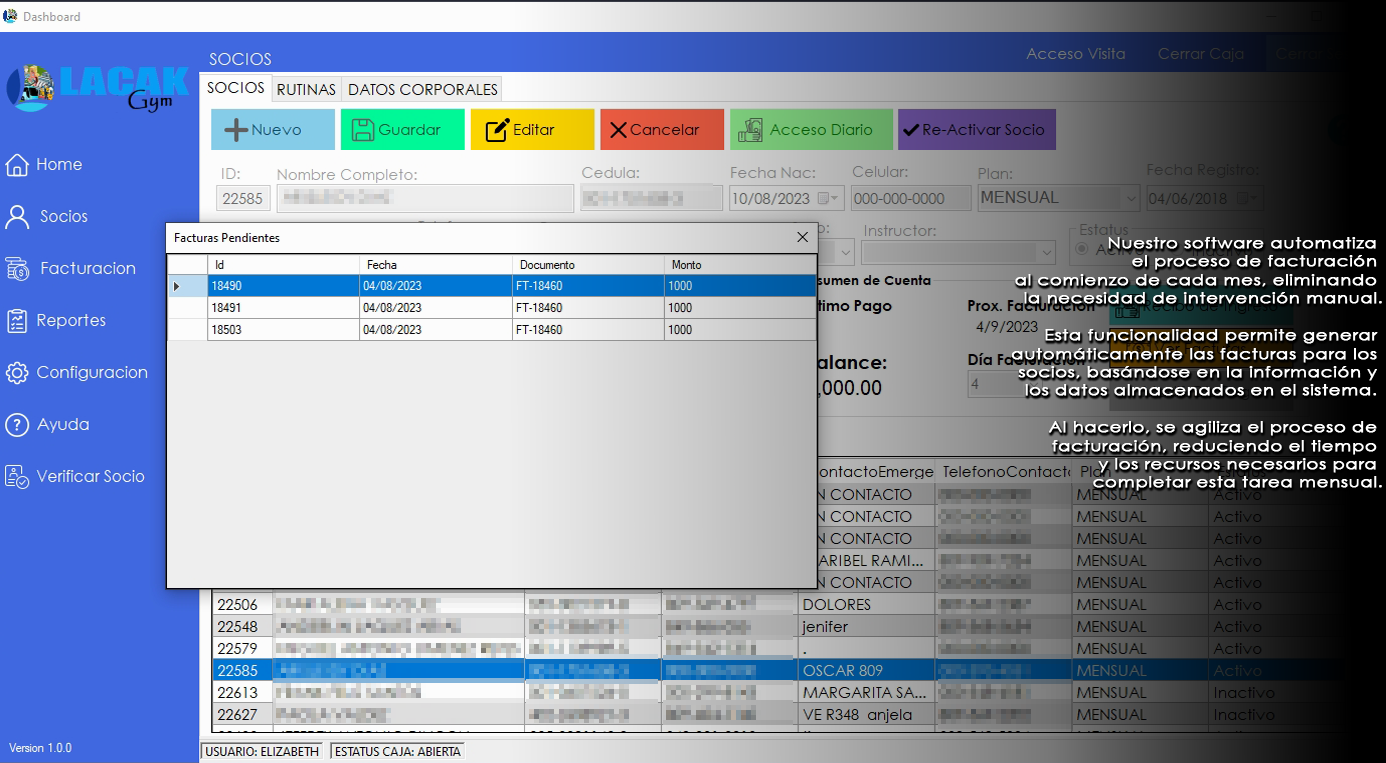This screenshot has width=1386, height=763.
Task: Open the Fecha Nac date picker
Action: (x=830, y=198)
